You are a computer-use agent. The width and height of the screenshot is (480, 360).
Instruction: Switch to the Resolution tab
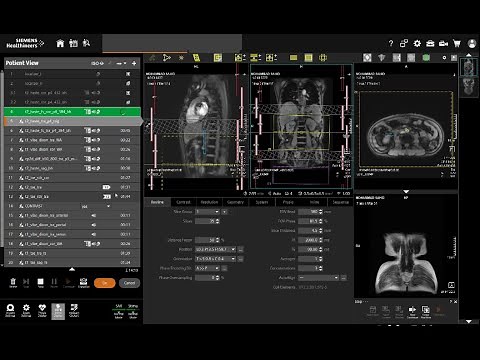(209, 202)
